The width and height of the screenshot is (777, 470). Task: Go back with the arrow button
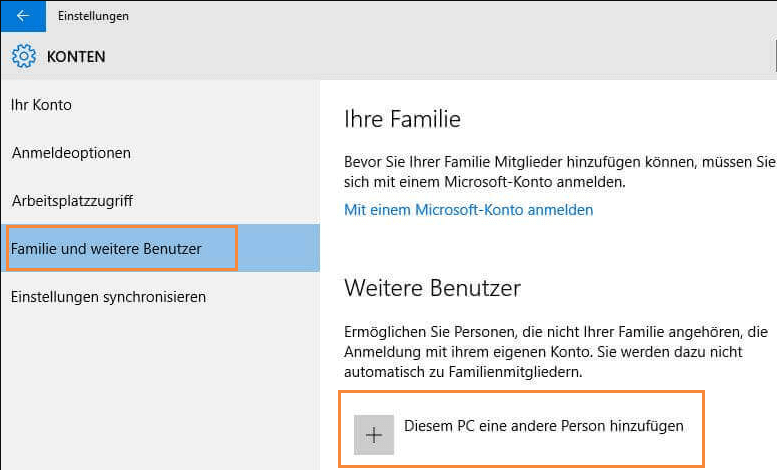23,16
